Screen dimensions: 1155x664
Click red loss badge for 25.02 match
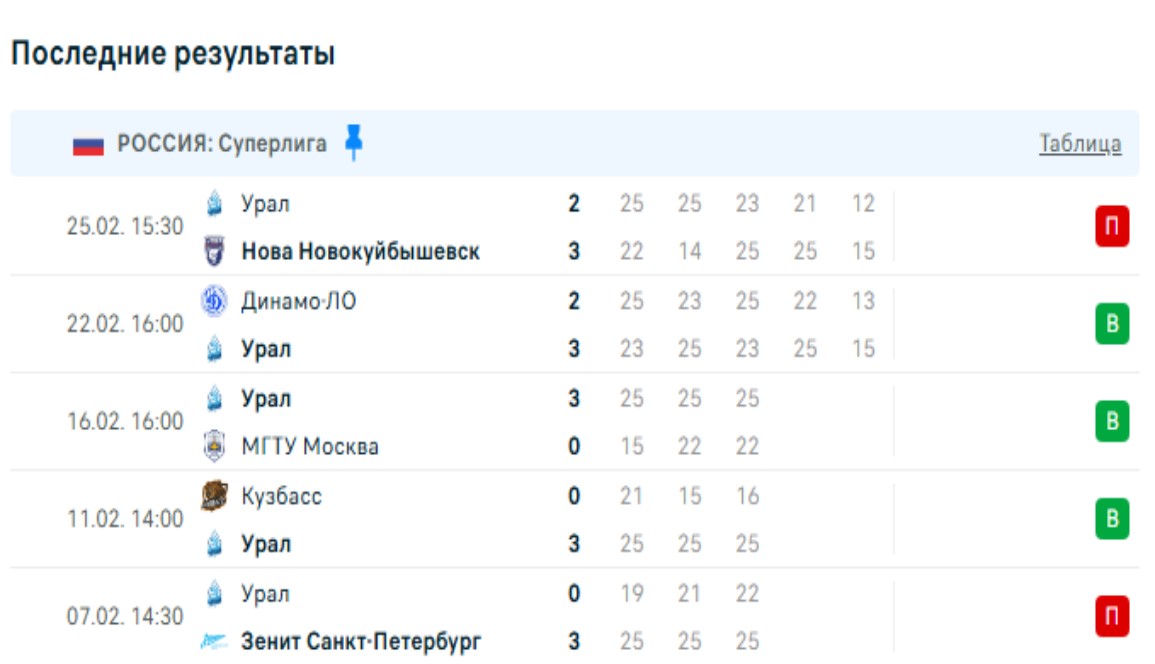tap(1112, 227)
